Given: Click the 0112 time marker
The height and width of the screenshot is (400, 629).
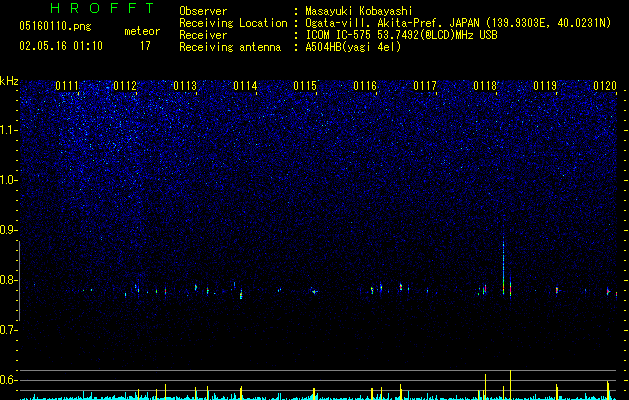Looking at the screenshot, I should [125, 86].
